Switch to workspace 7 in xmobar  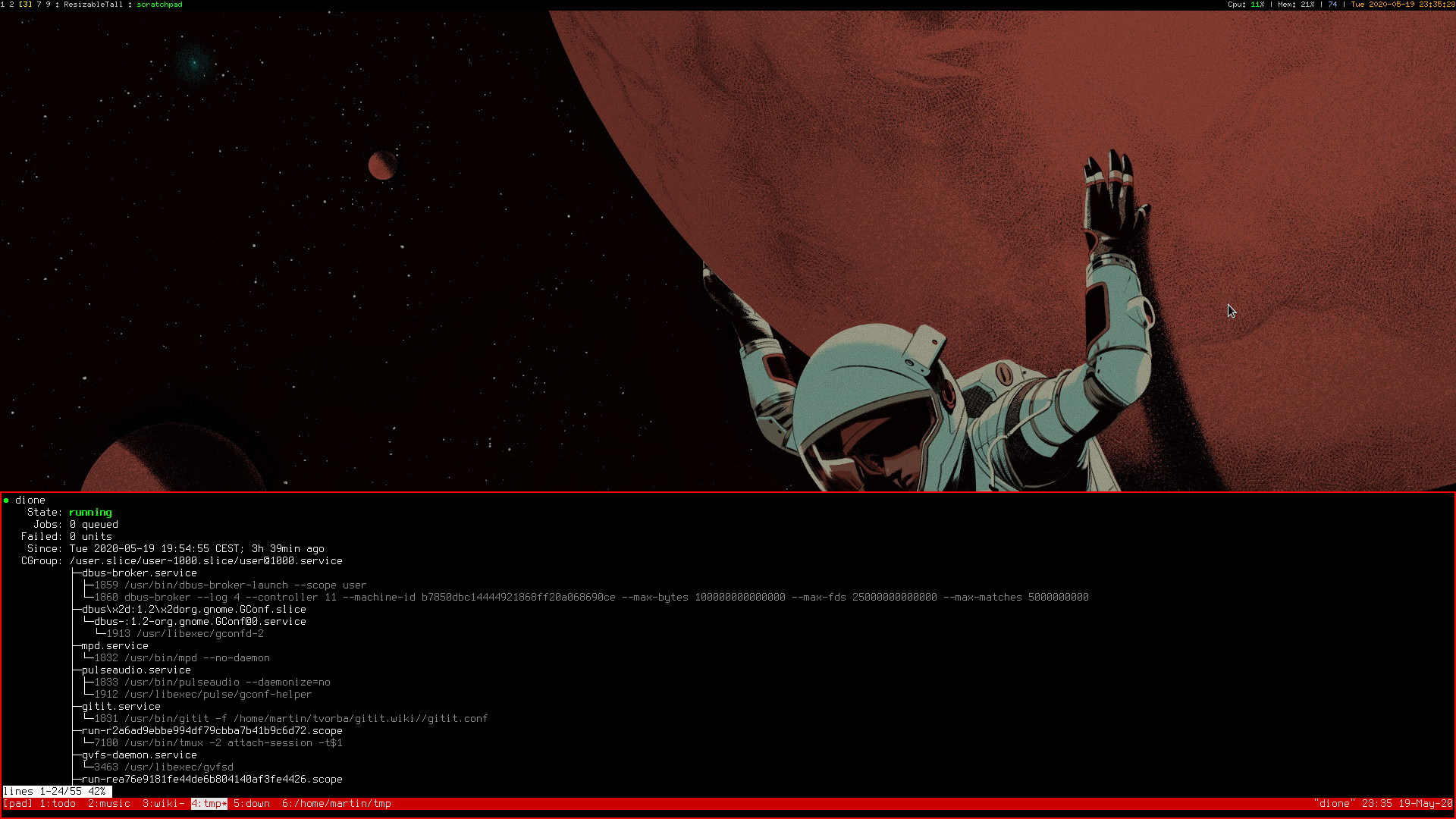click(39, 5)
